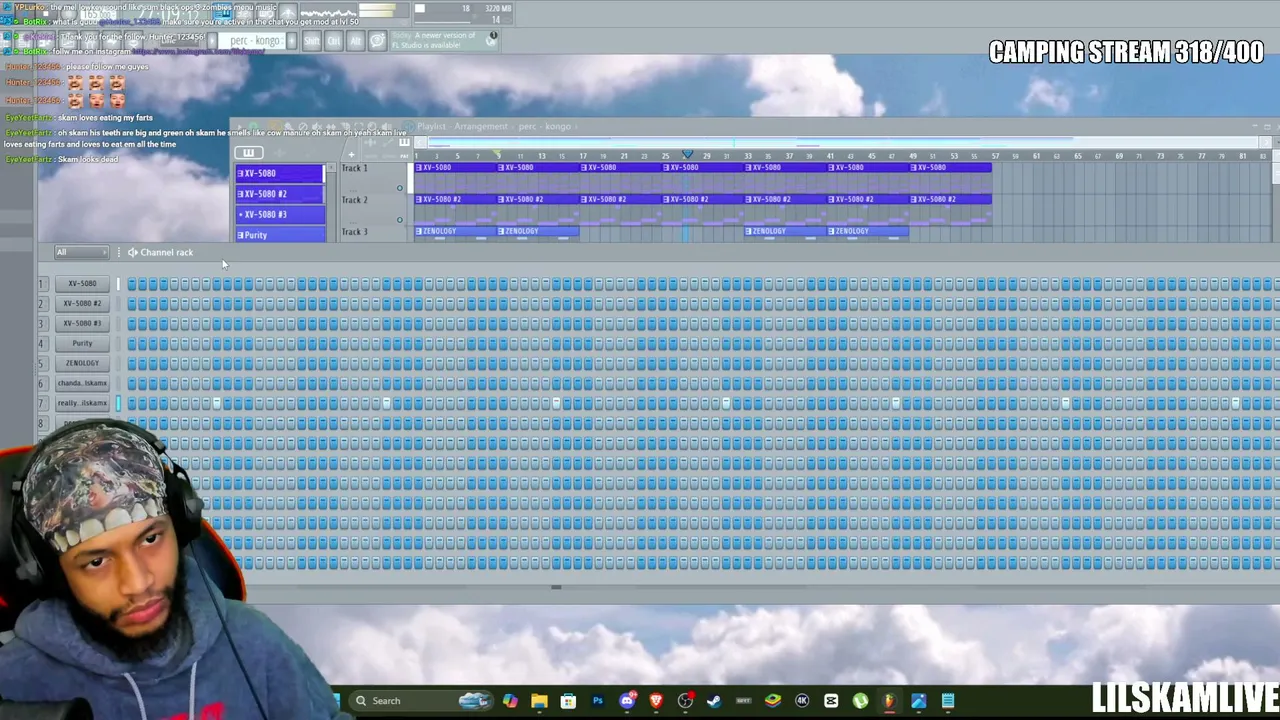Click channel number 4 mixer track selector
1280x720 pixels.
coord(42,343)
